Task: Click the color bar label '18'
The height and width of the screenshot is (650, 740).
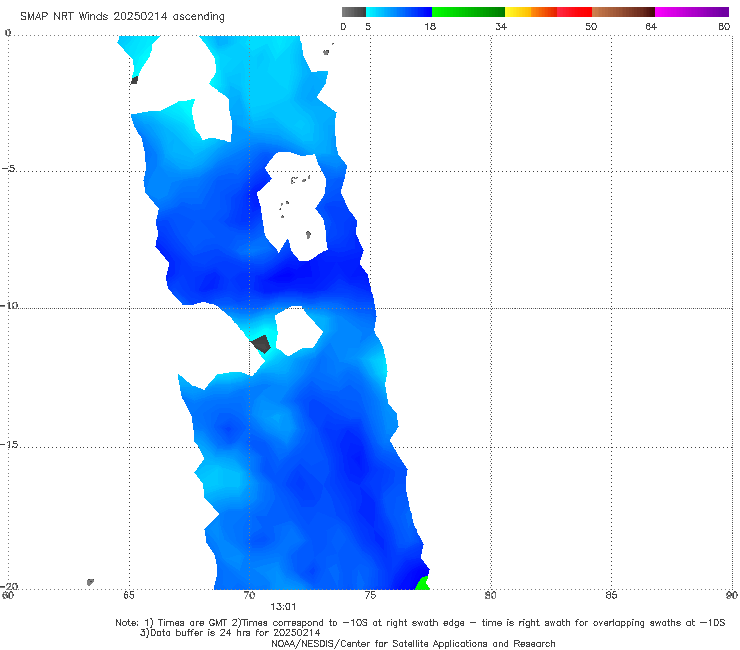Action: click(430, 26)
